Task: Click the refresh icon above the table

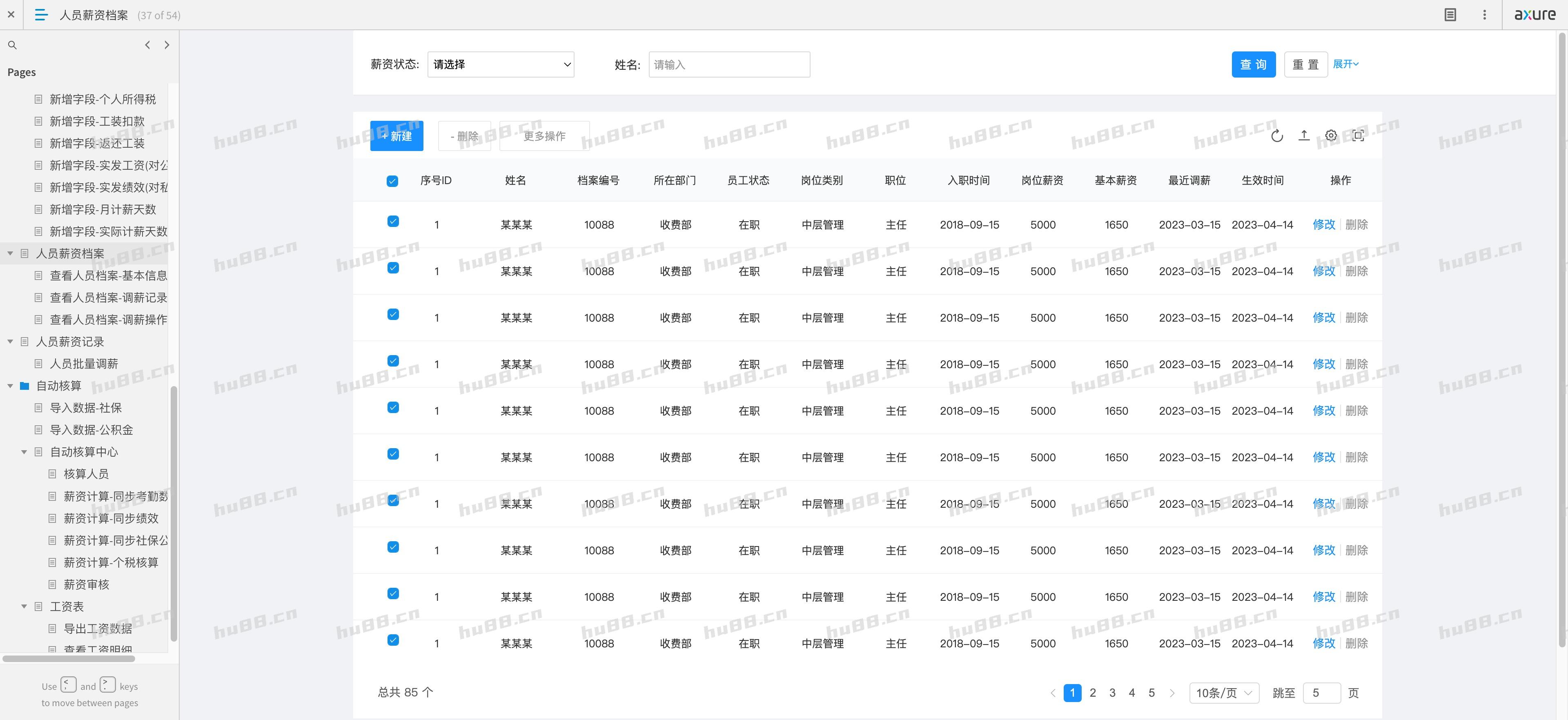Action: pyautogui.click(x=1277, y=136)
